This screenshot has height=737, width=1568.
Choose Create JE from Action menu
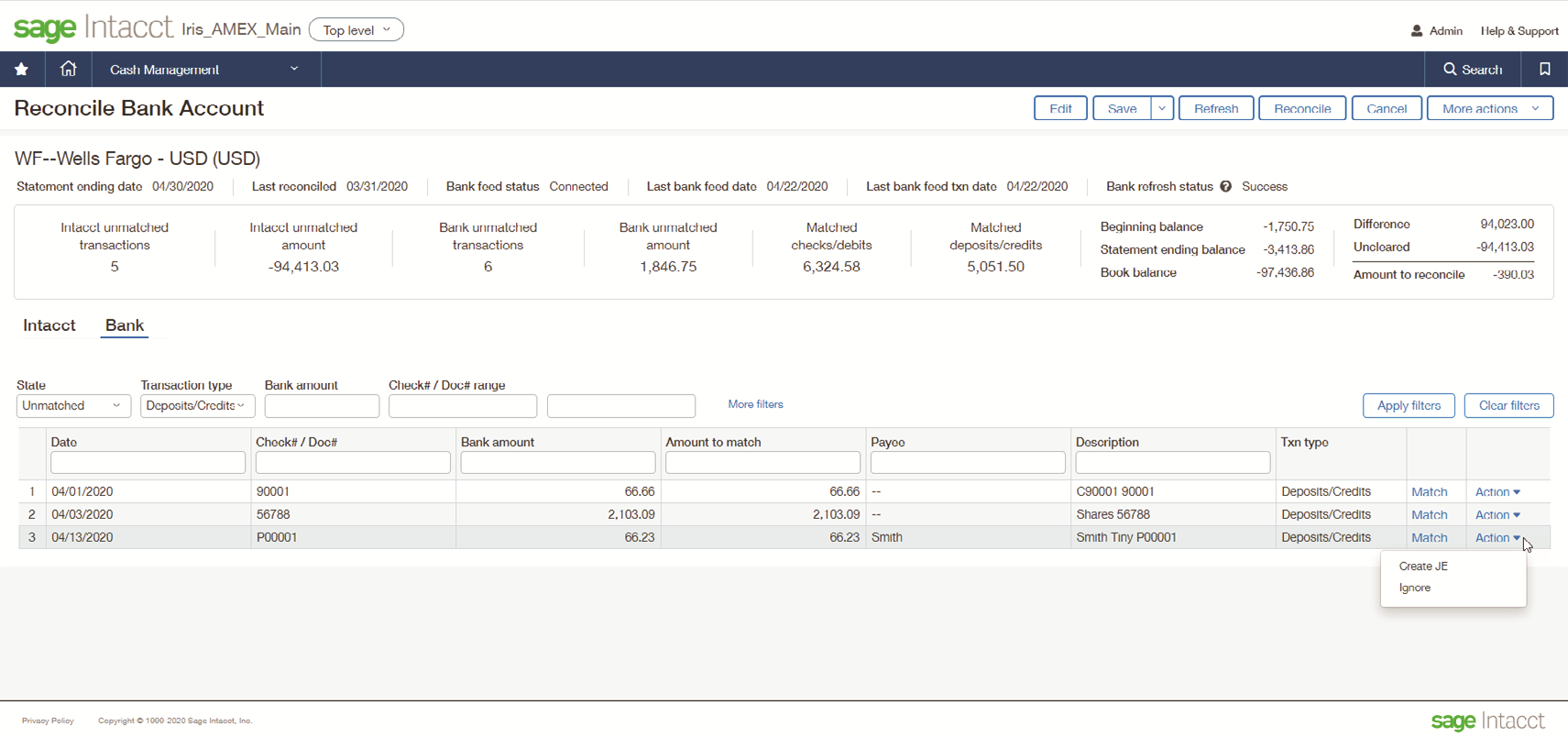pyautogui.click(x=1423, y=566)
